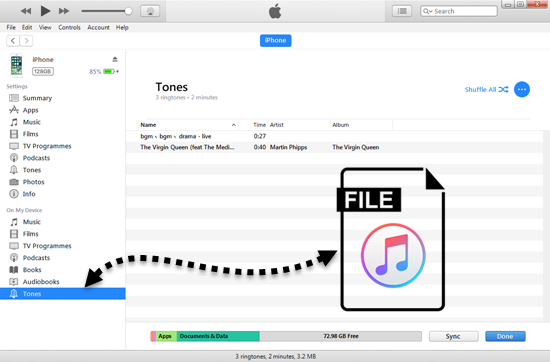The width and height of the screenshot is (550, 362).
Task: Click The Virgin Queen album cell
Action: pos(356,147)
